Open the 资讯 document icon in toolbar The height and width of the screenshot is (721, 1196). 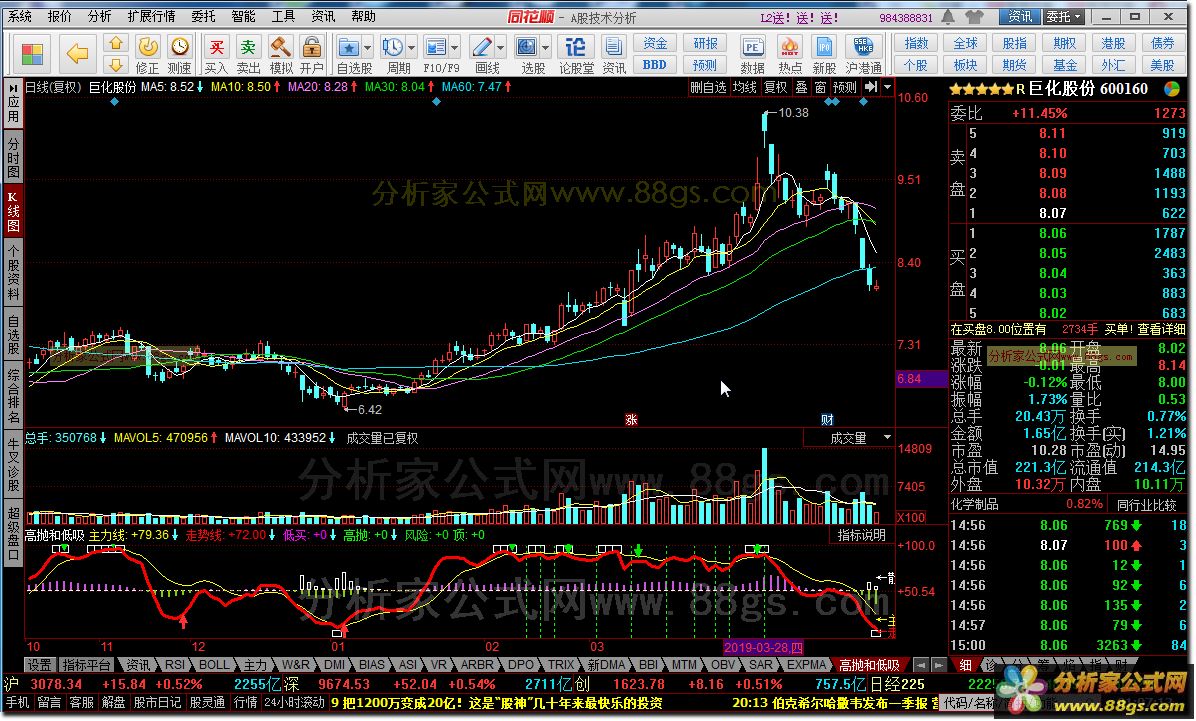614,48
